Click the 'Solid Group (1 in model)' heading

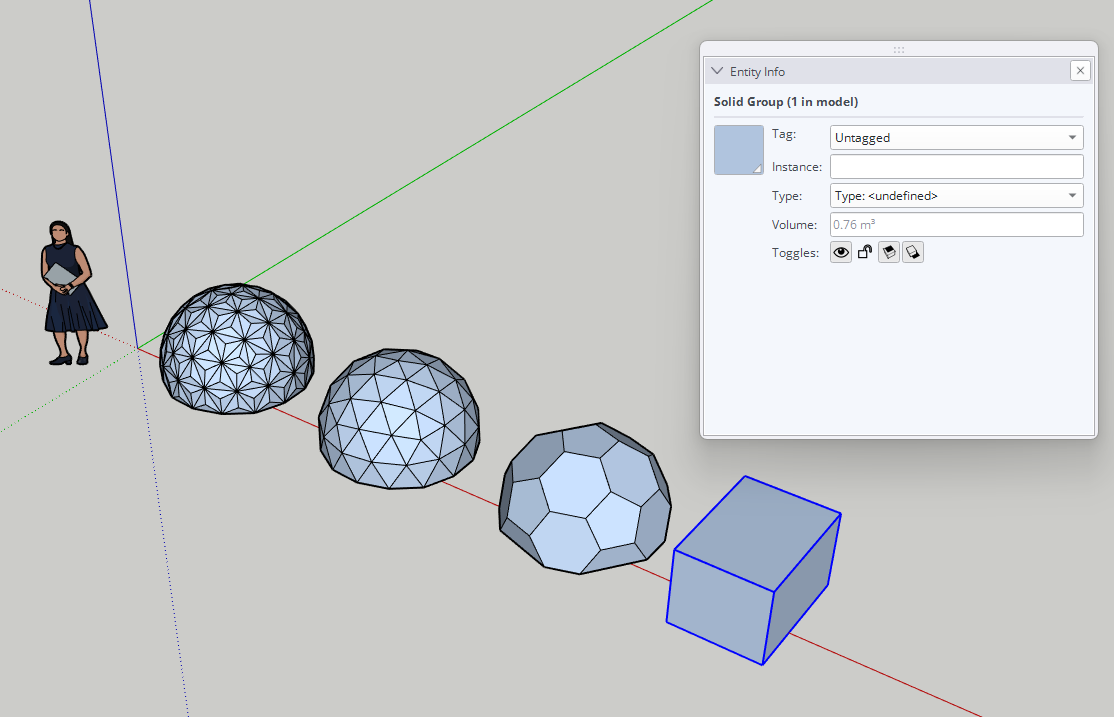[786, 102]
